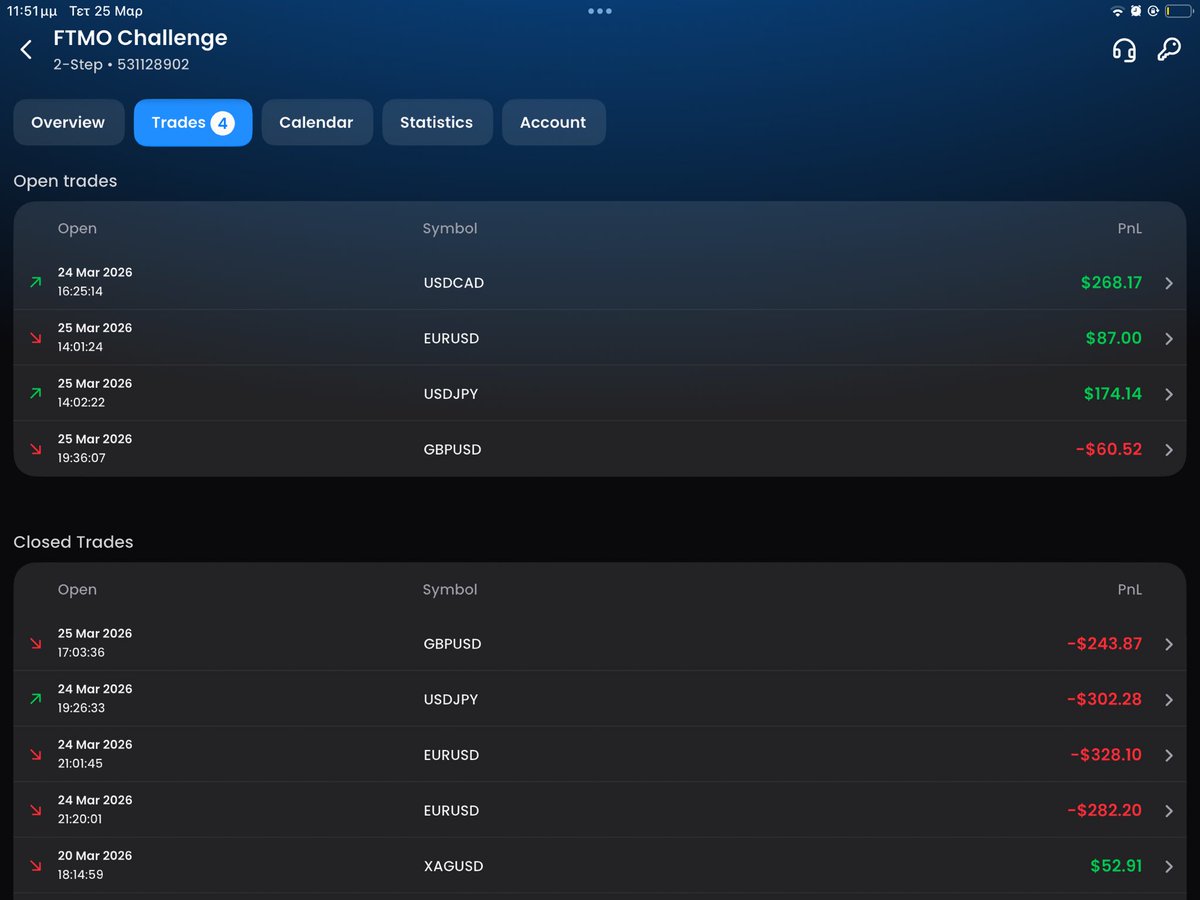This screenshot has height=900, width=1200.
Task: Tap Open column header in Closed Trades
Action: [x=77, y=590]
